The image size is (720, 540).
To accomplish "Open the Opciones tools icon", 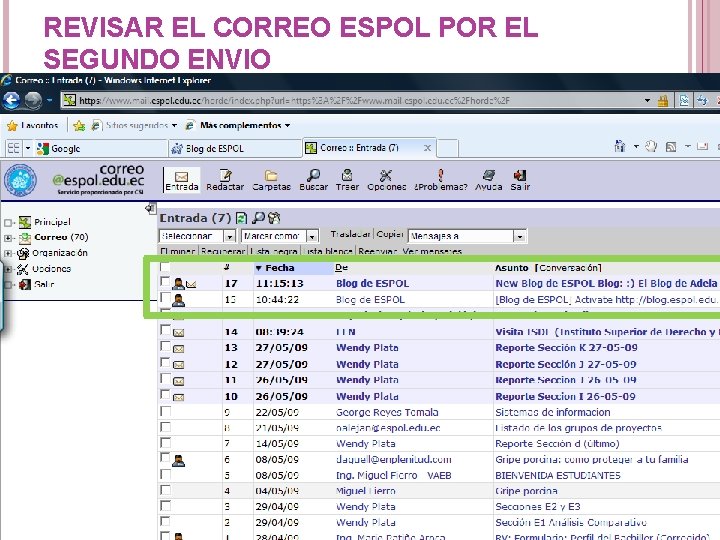I will point(386,180).
